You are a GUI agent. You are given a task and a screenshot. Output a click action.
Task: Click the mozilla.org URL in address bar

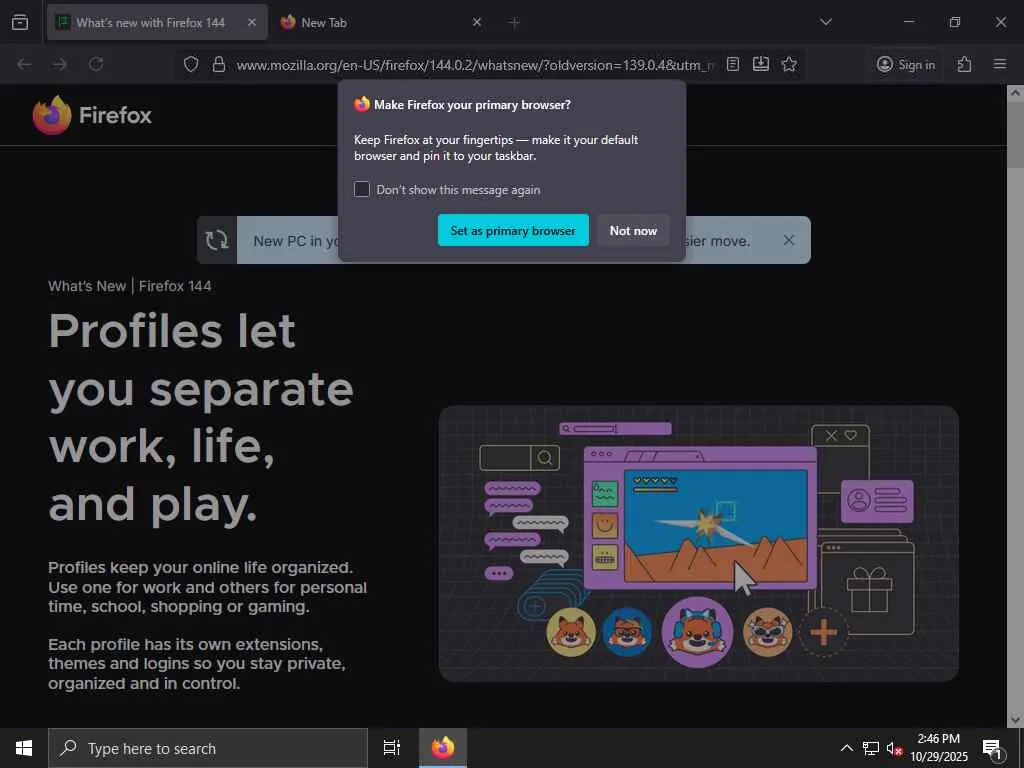(475, 65)
